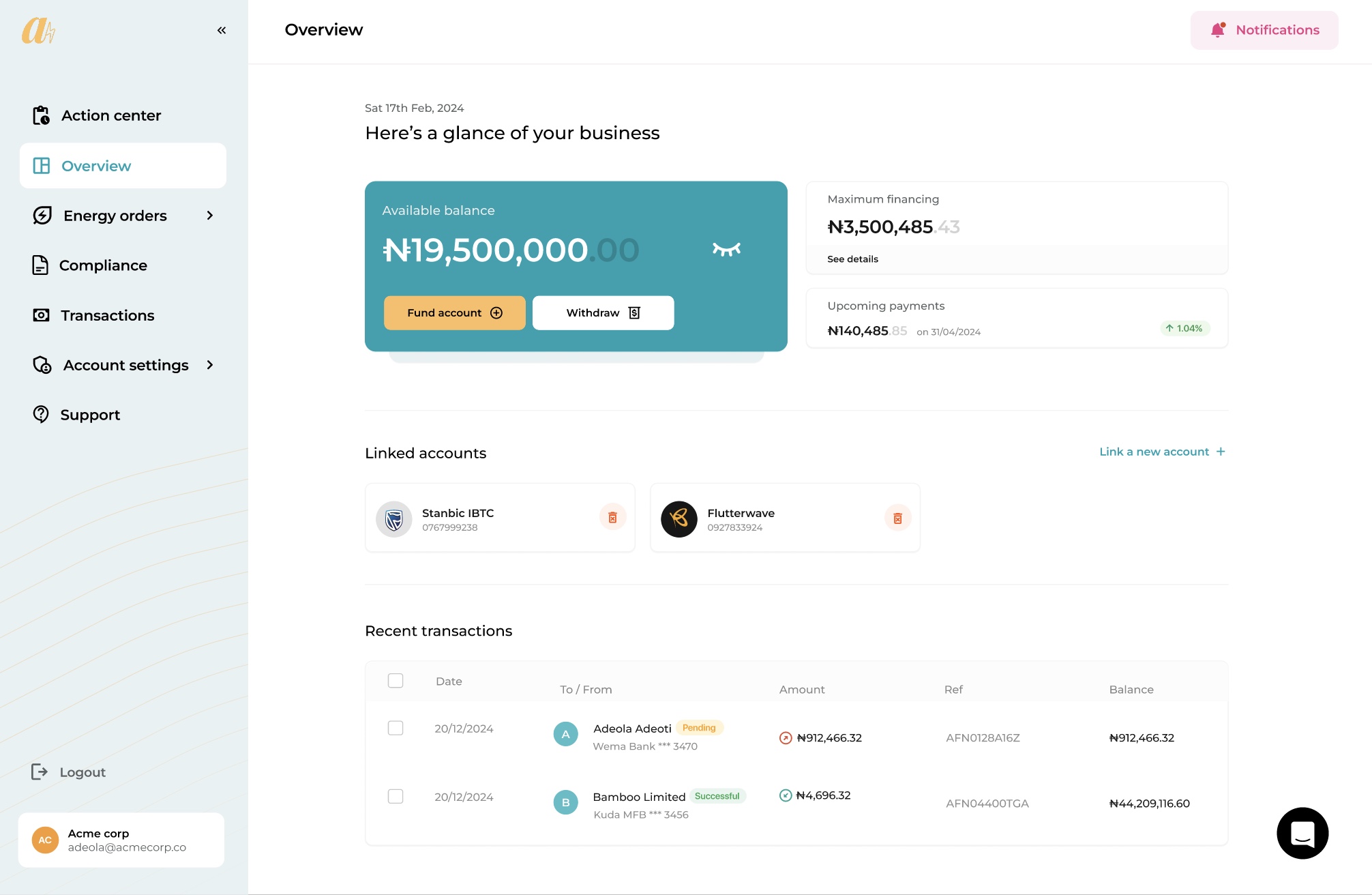The height and width of the screenshot is (895, 1372).
Task: Hide the available balance with eye icon
Action: (726, 249)
